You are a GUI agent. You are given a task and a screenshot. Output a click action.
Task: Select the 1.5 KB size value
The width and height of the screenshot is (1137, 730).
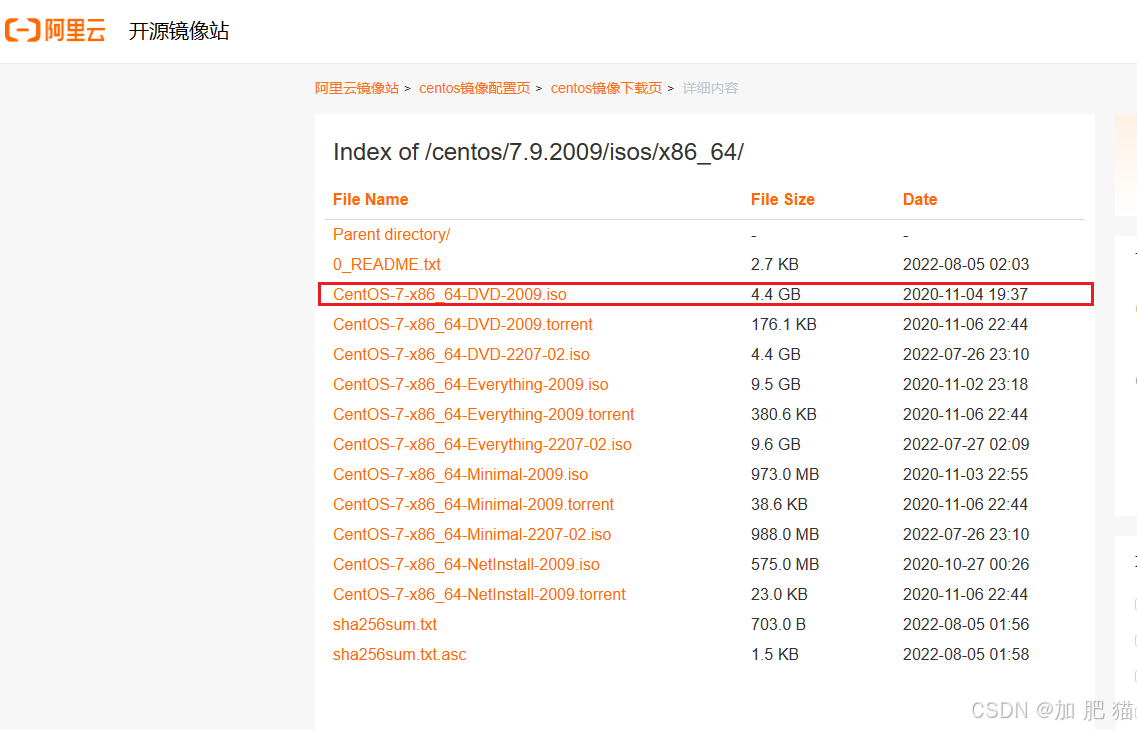coord(774,655)
